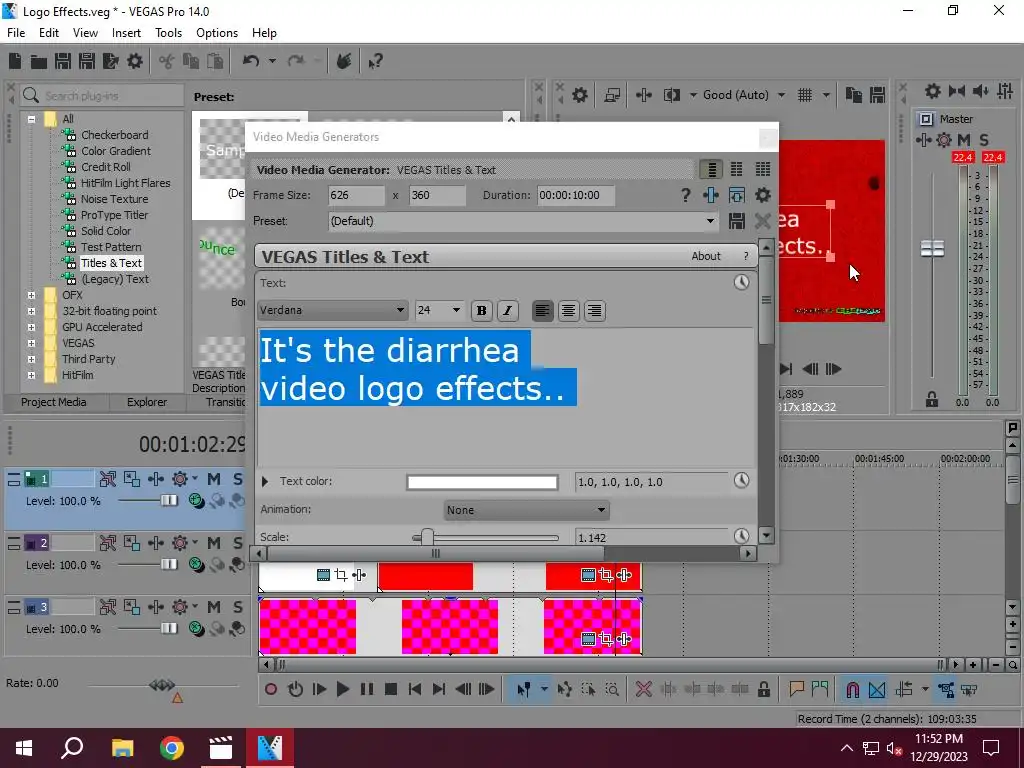
Task: Click the Text color animation clock icon
Action: click(x=741, y=481)
